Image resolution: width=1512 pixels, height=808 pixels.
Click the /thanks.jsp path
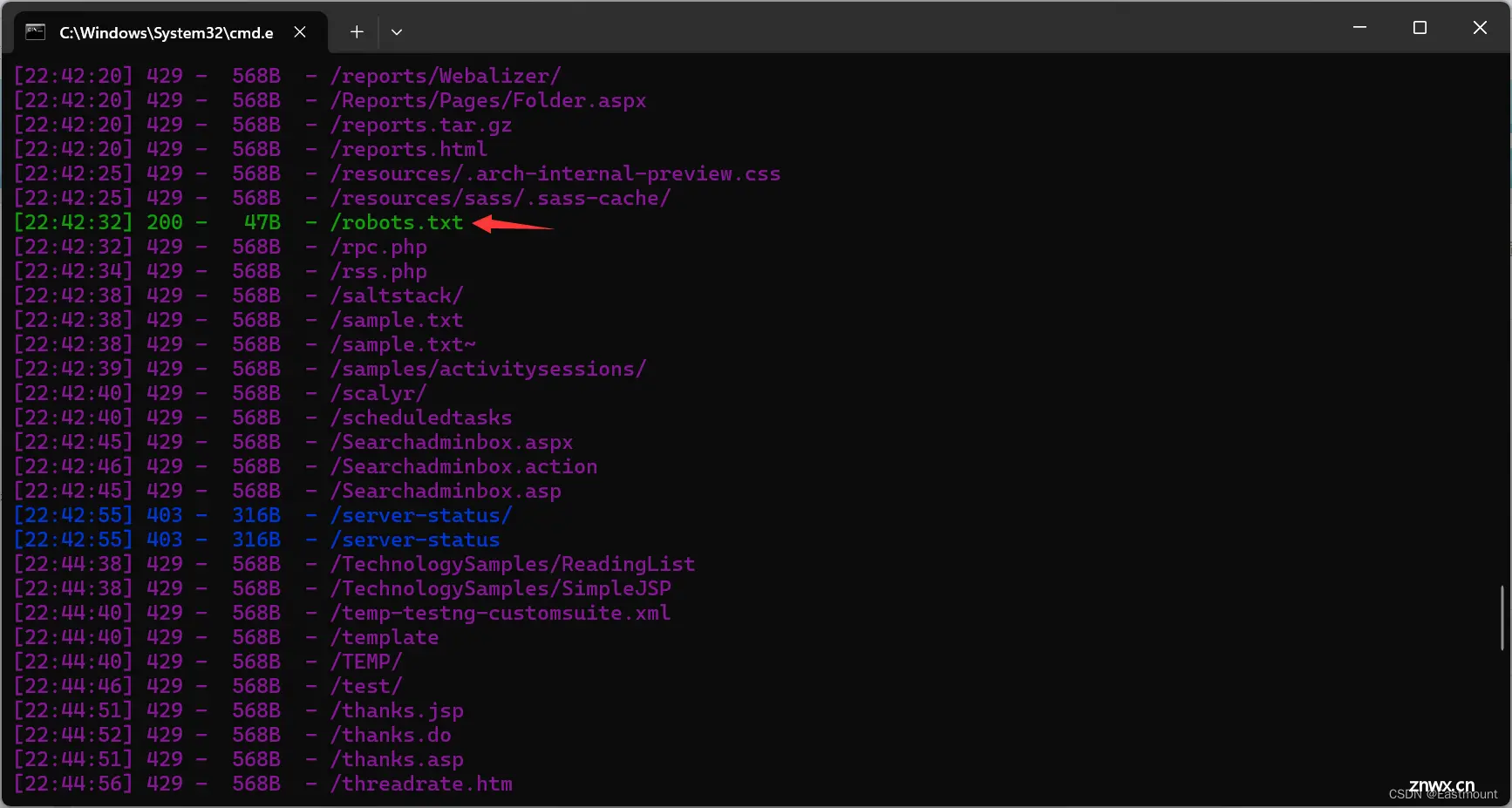(397, 711)
